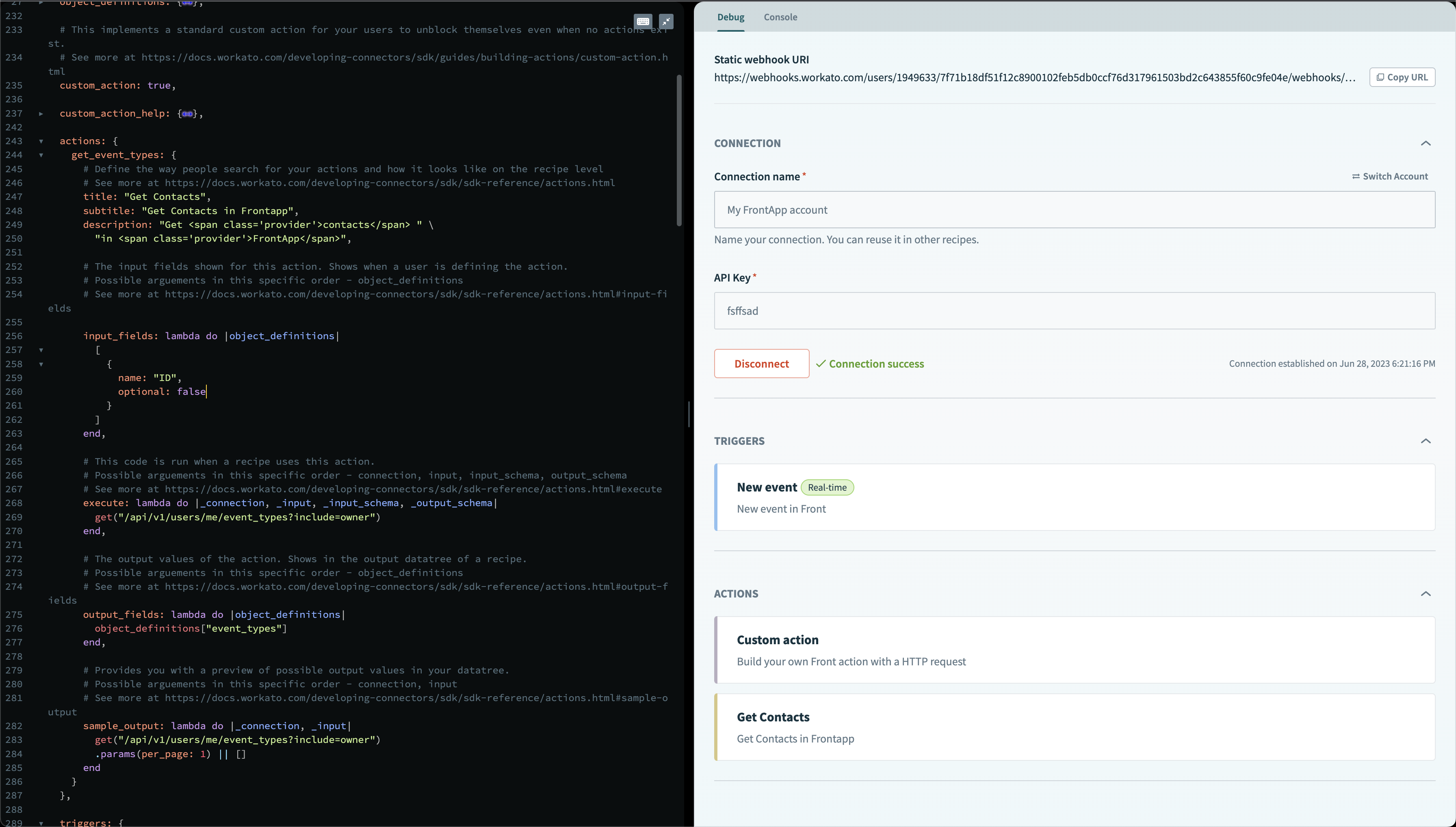Screen dimensions: 1456x827
Task: Open keyboard shortcuts in the code editor
Action: pyautogui.click(x=643, y=21)
